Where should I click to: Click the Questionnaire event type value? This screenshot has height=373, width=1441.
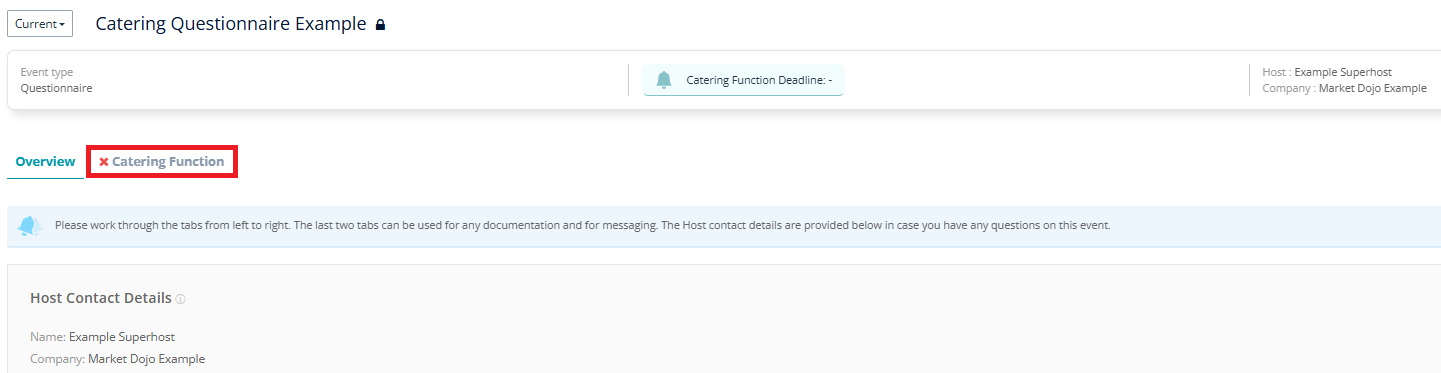click(57, 88)
